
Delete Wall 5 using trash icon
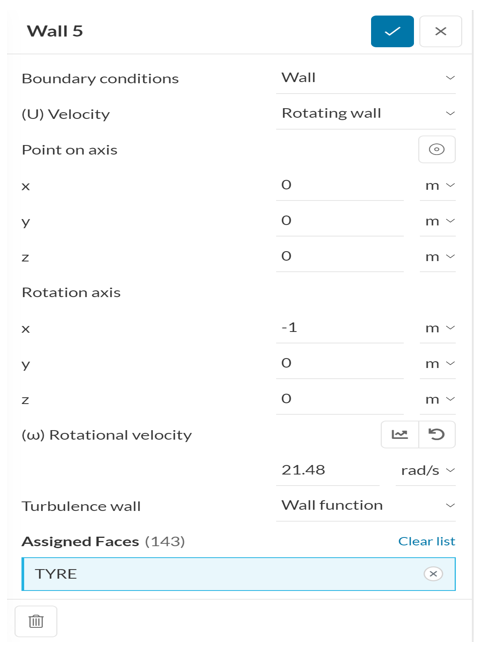pos(36,621)
